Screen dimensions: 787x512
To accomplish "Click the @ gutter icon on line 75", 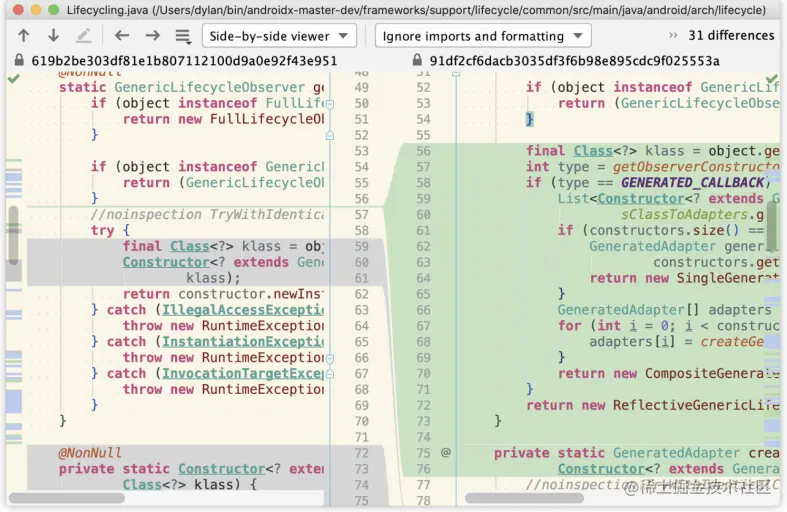I will click(446, 452).
